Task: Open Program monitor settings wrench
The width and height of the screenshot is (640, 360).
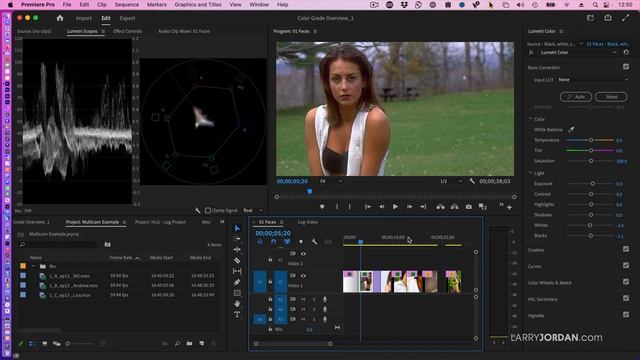Action: [x=472, y=181]
